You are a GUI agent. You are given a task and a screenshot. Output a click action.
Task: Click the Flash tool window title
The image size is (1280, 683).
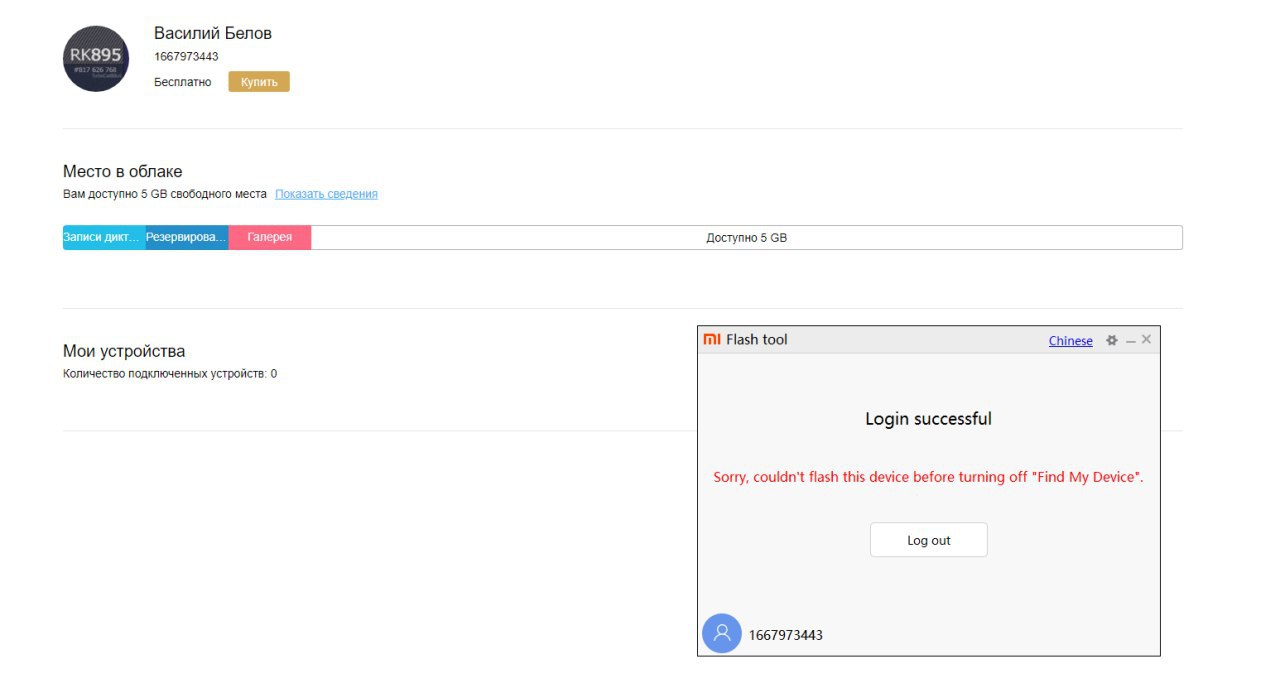tap(757, 340)
